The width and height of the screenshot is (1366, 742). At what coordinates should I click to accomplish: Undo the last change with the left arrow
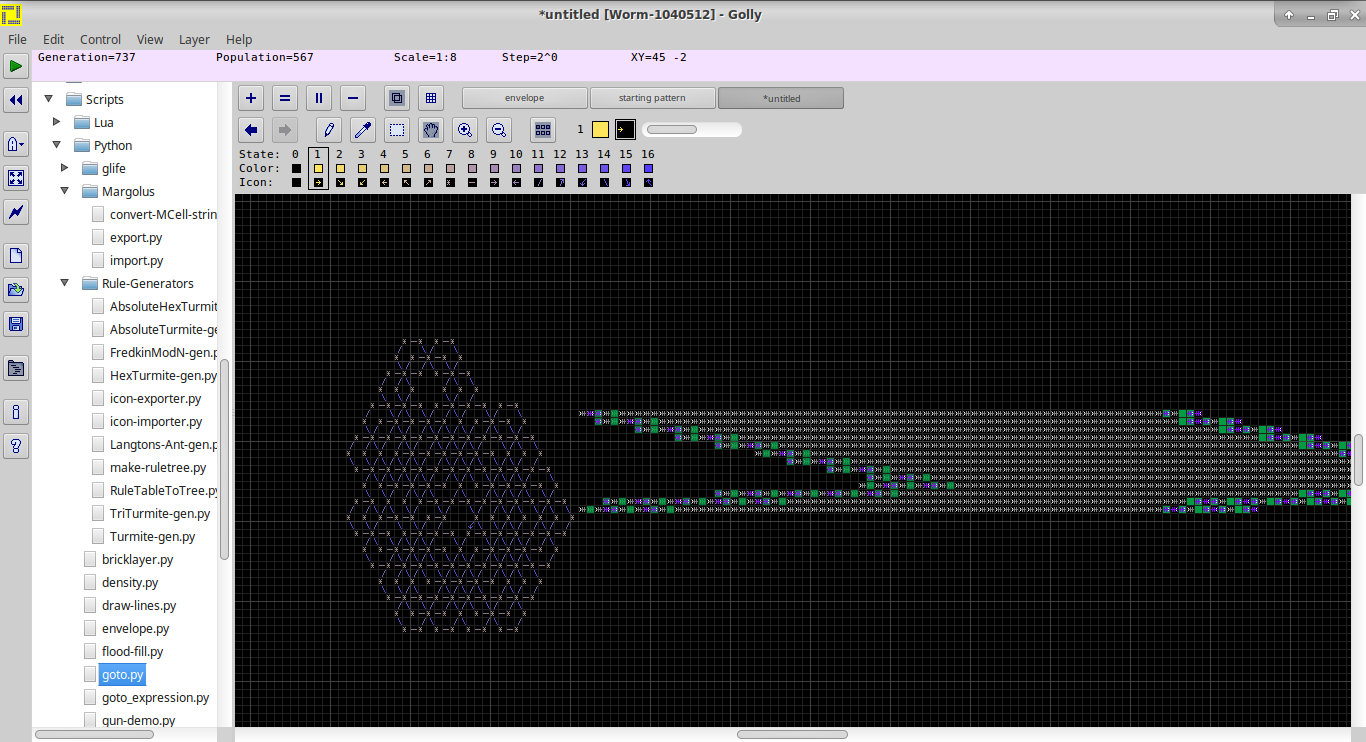coord(251,130)
